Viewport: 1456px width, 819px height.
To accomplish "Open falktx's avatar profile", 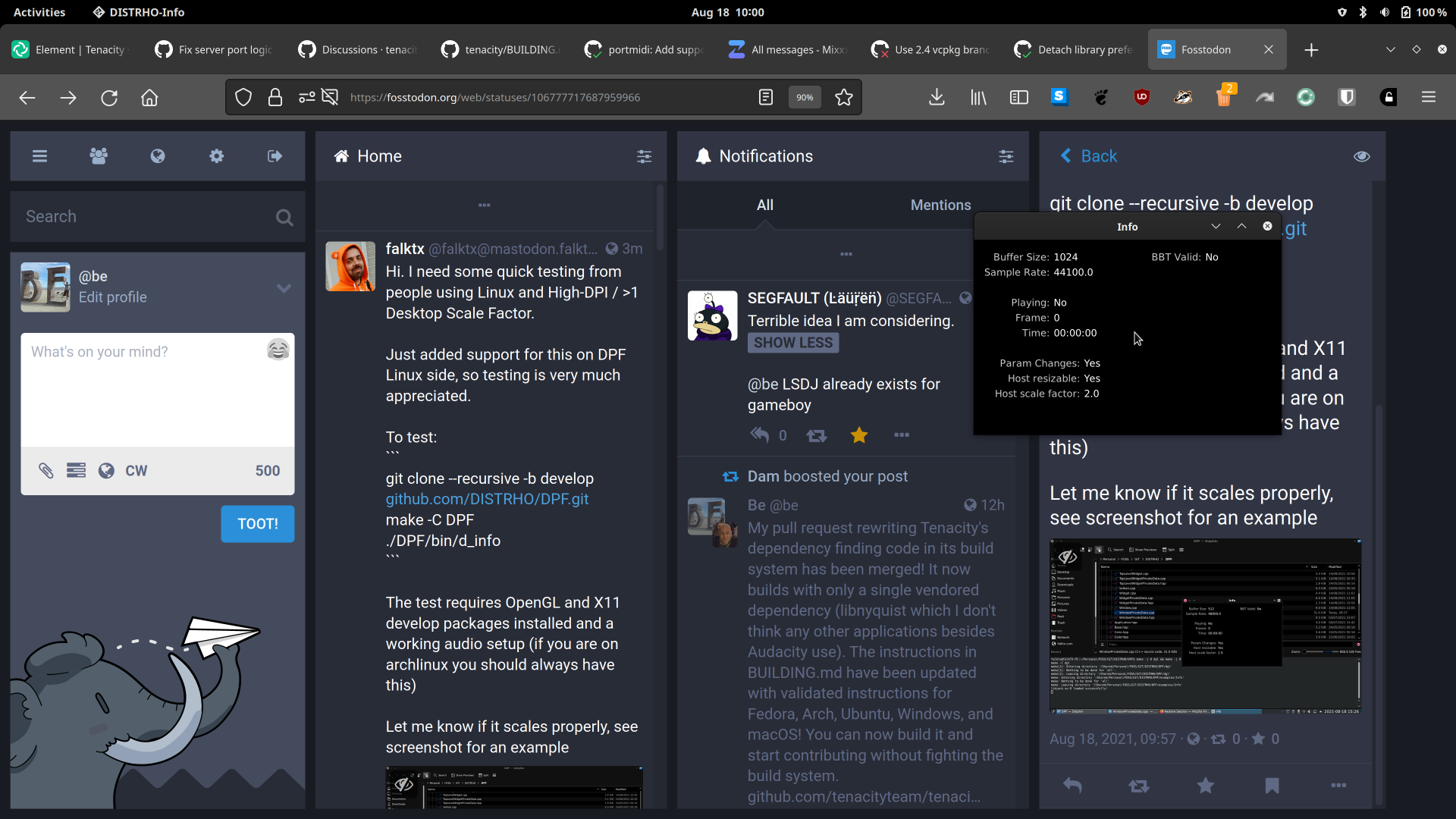I will pos(350,267).
